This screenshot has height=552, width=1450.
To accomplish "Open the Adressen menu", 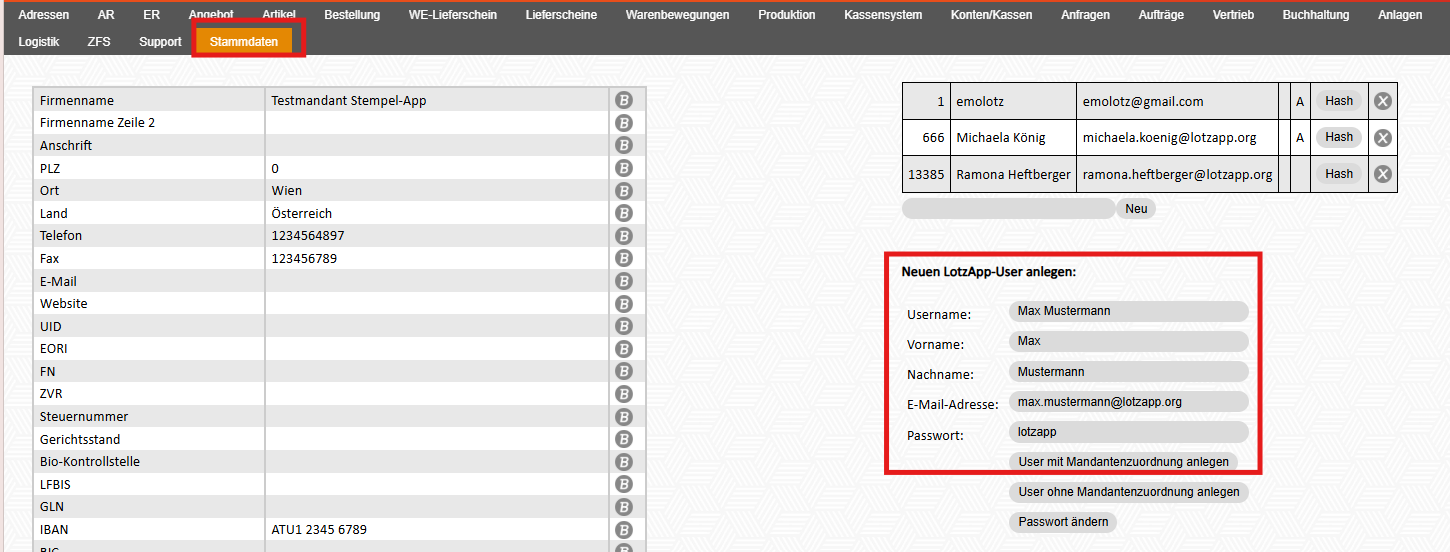I will point(44,15).
